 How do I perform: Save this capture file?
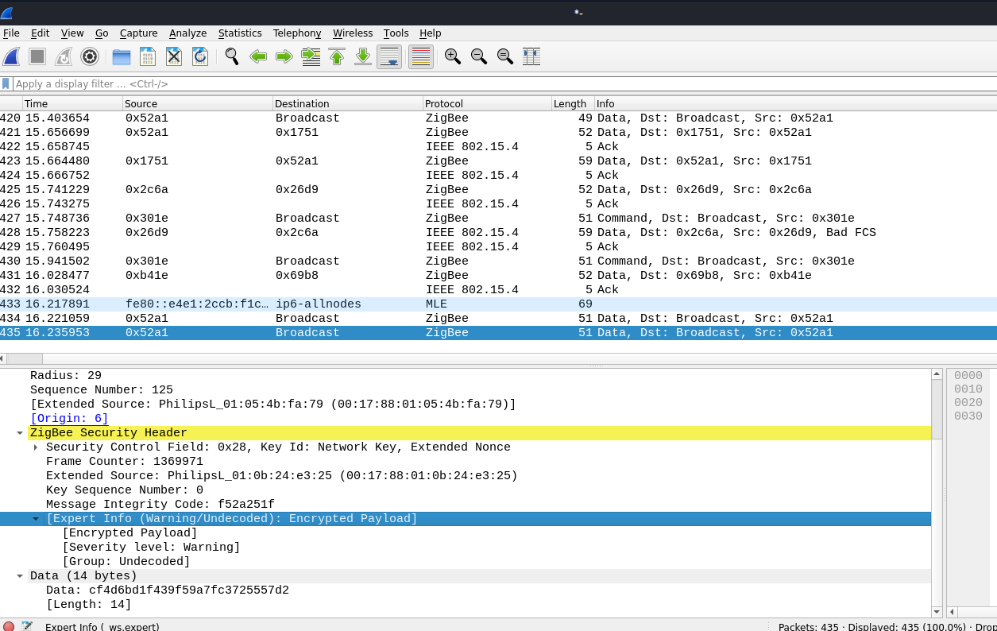coord(148,57)
